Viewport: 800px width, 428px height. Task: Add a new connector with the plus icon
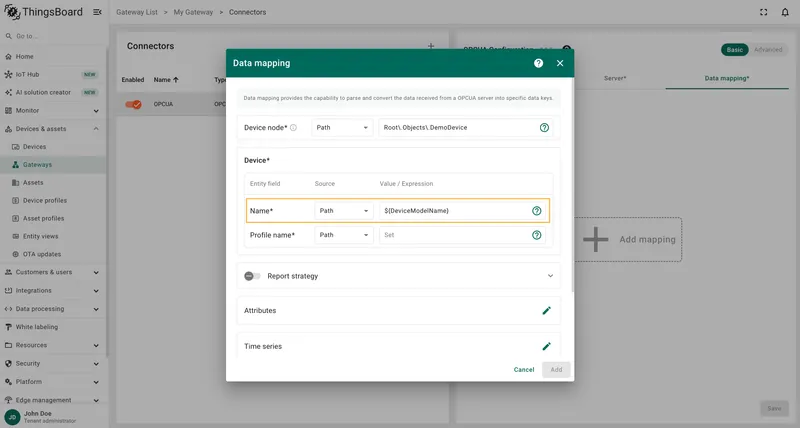431,46
